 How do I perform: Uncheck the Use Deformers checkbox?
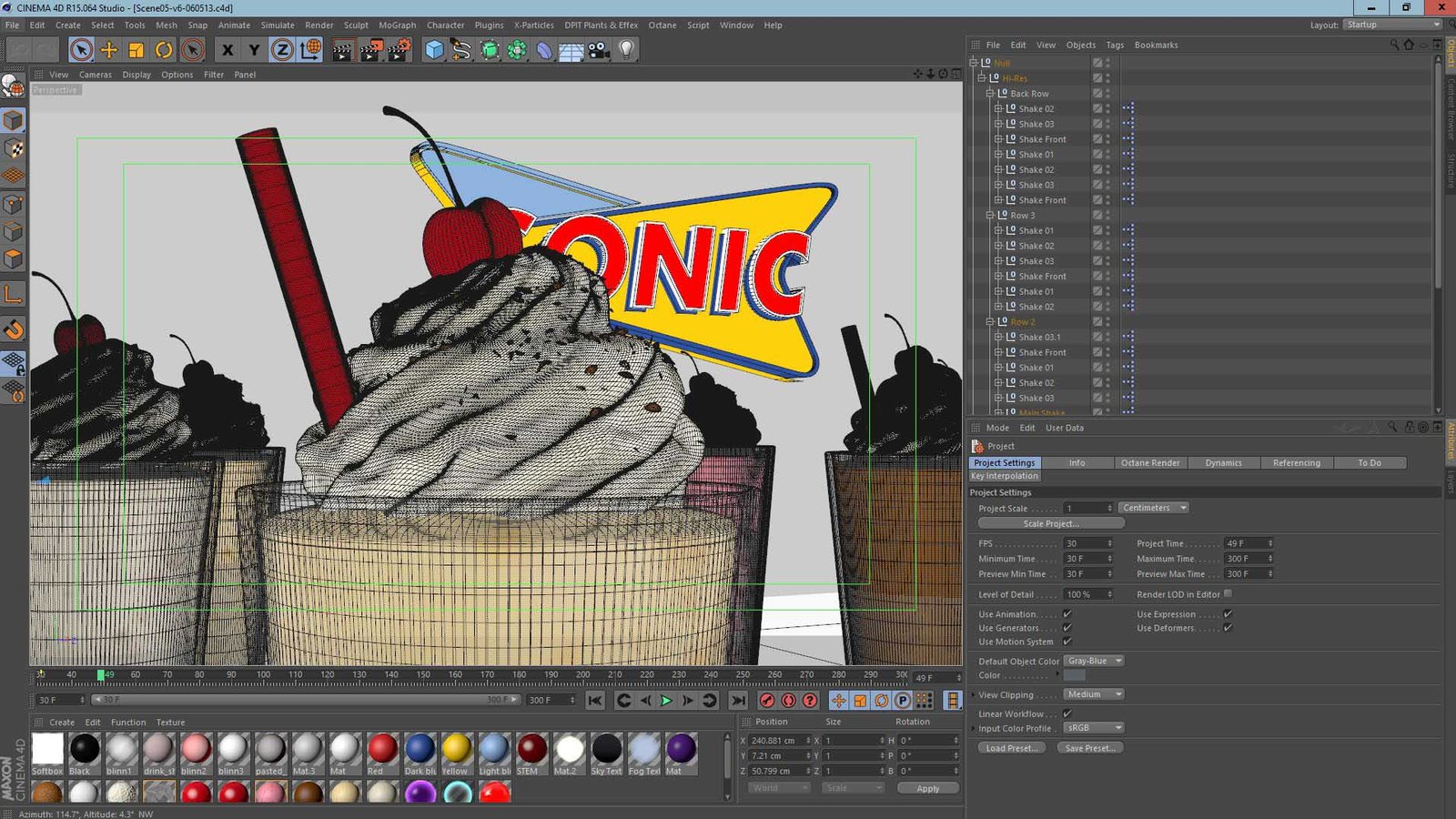click(x=1228, y=628)
